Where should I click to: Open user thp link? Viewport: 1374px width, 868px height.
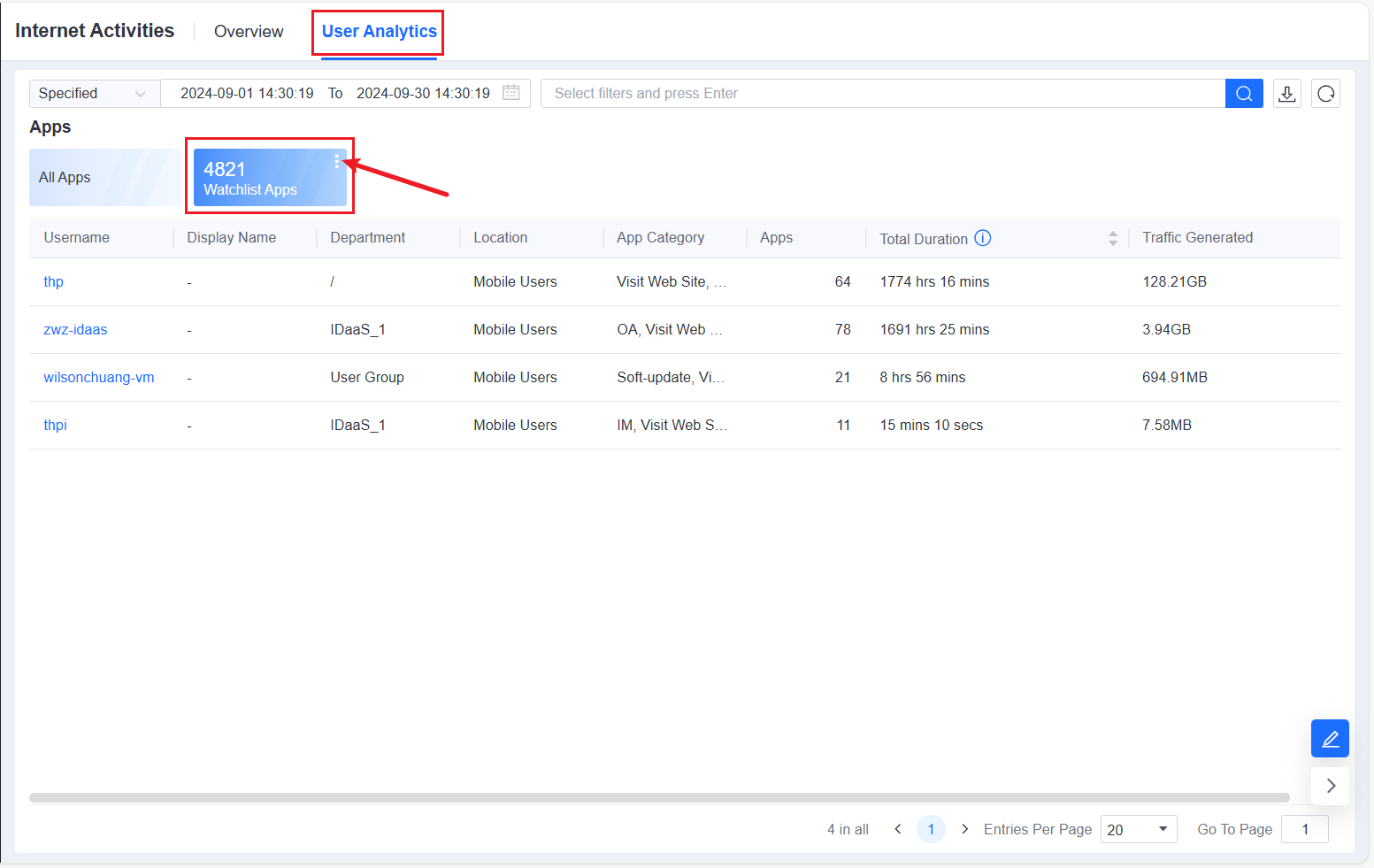coord(53,281)
